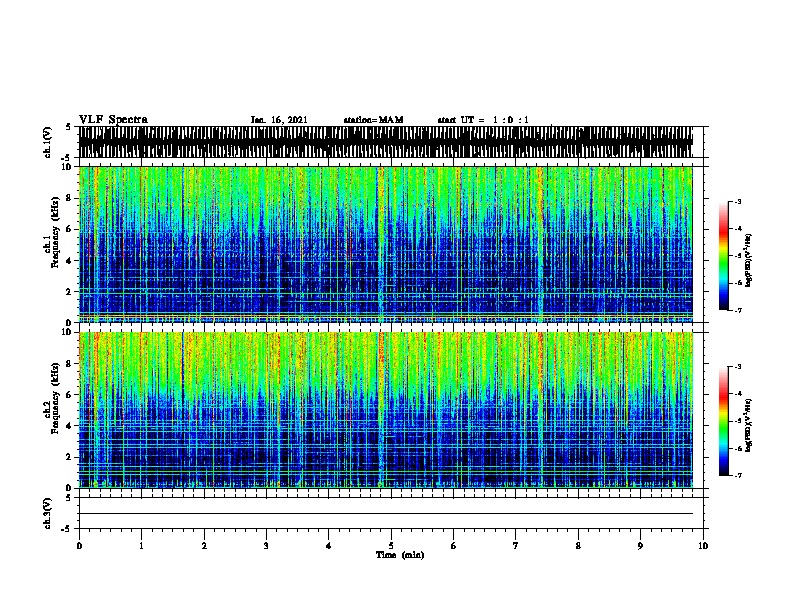Click time tick label "1" on x-axis
The height and width of the screenshot is (612, 792).
click(141, 546)
